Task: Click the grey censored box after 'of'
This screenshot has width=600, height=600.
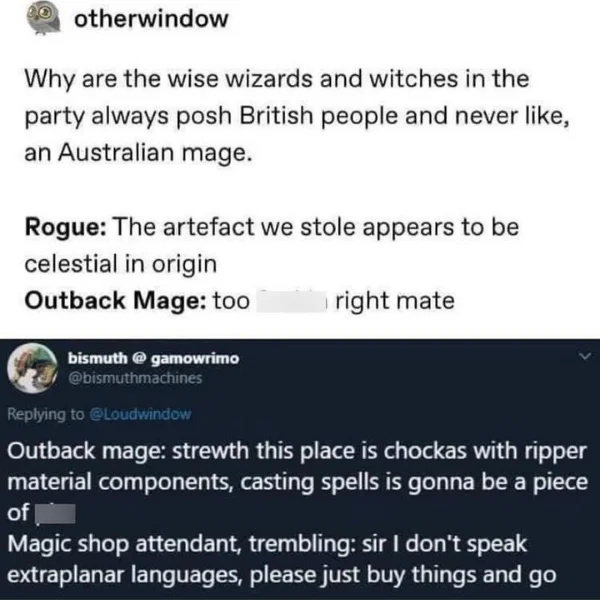Action: (x=55, y=514)
